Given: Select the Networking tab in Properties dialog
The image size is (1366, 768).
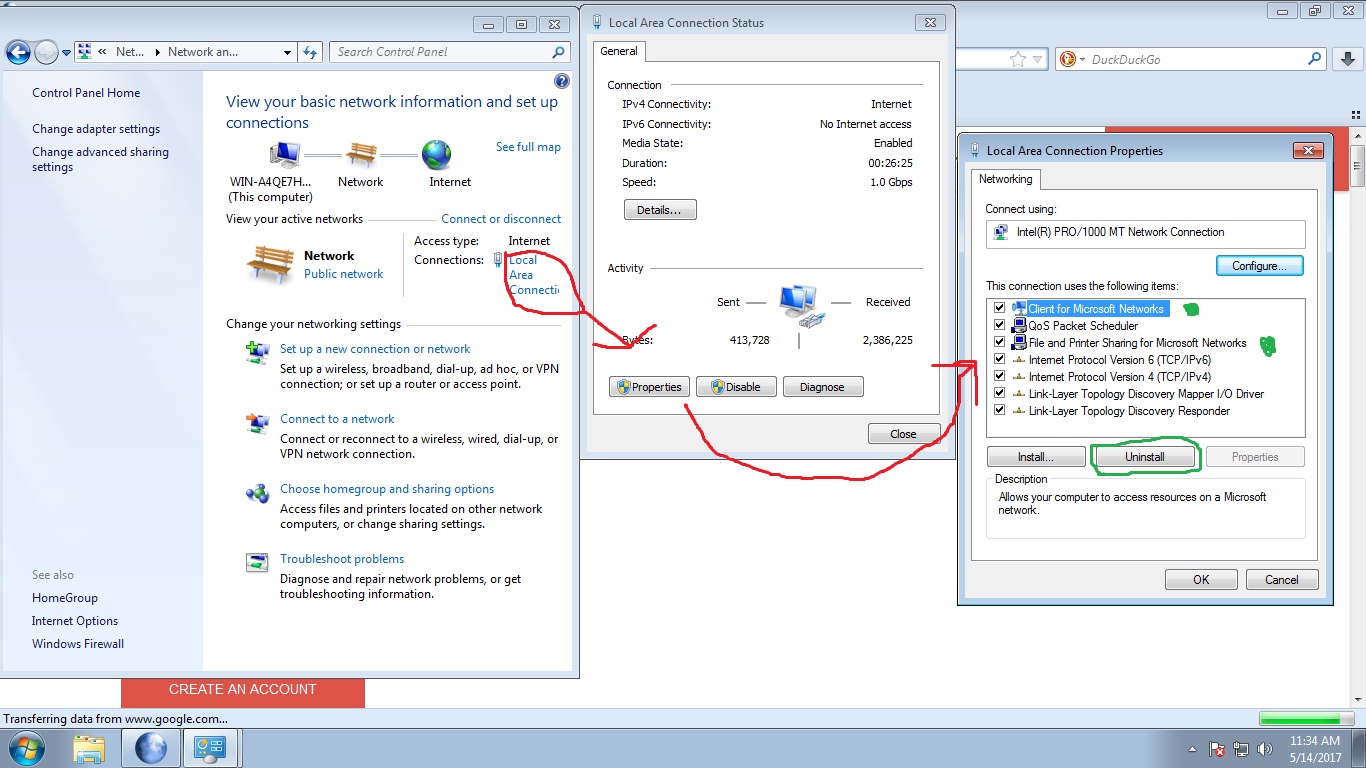Looking at the screenshot, I should 1005,179.
